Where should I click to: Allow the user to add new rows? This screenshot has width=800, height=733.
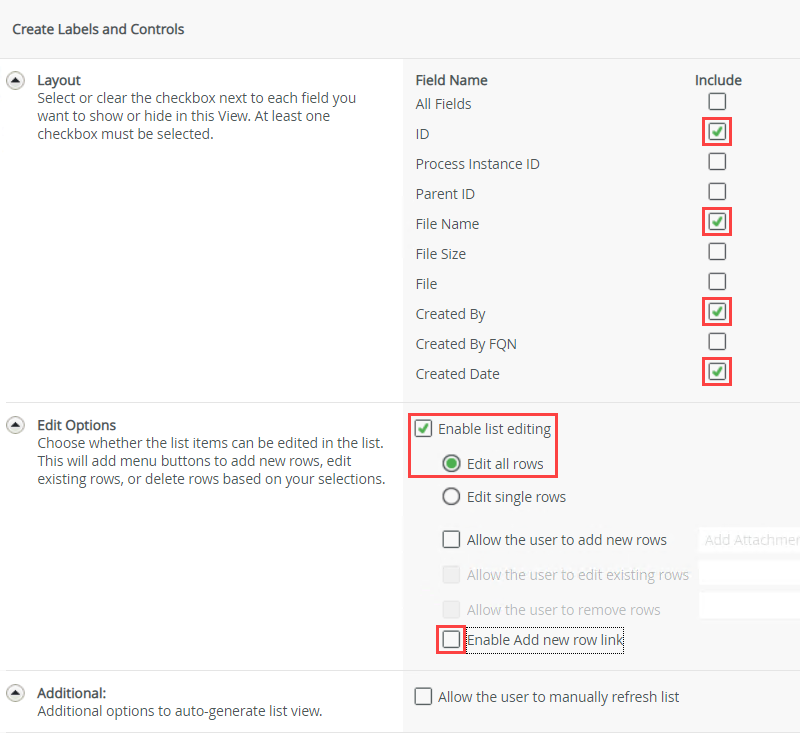(x=451, y=539)
